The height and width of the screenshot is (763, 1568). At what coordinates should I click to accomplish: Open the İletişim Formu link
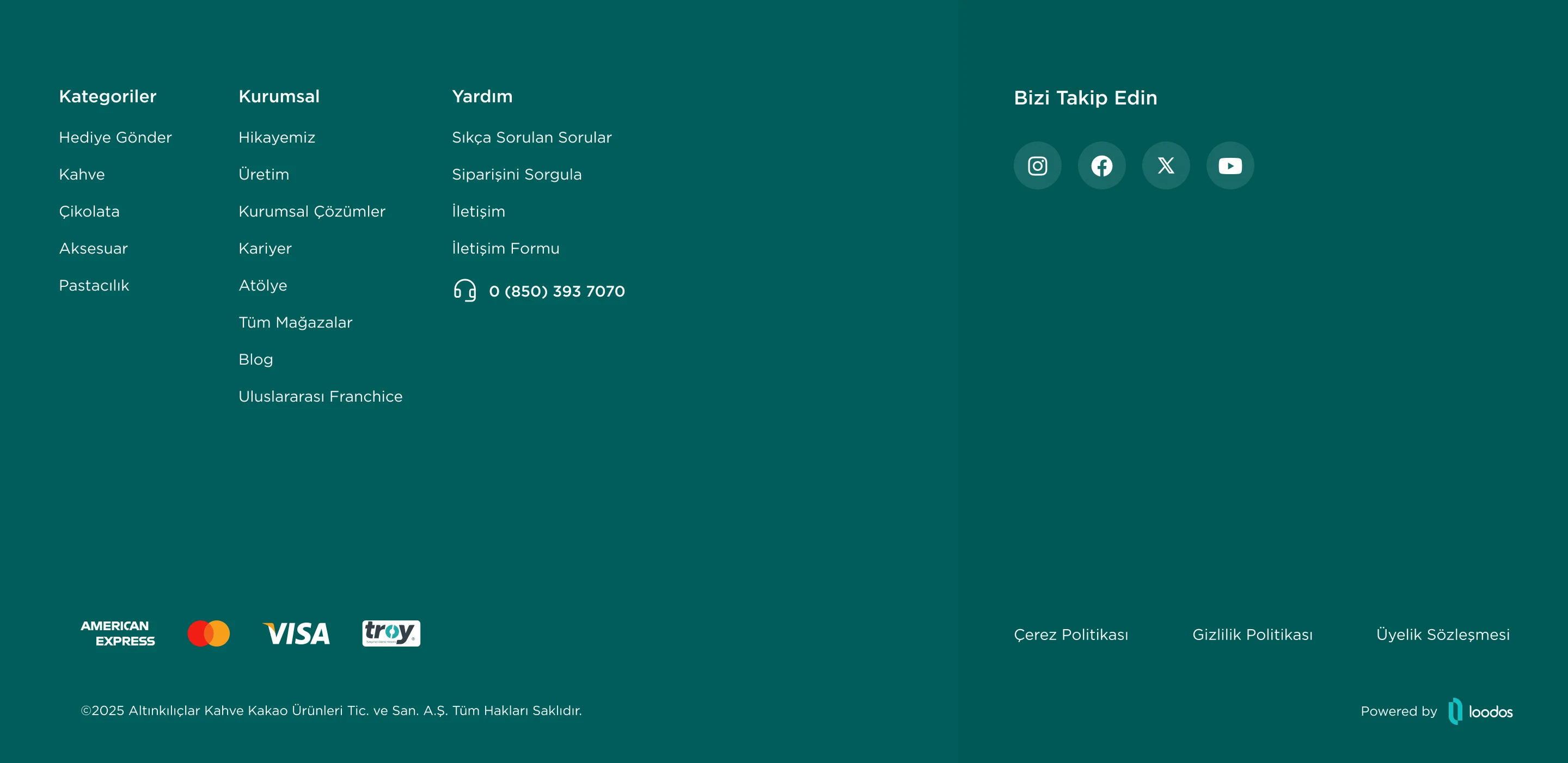[x=506, y=249]
